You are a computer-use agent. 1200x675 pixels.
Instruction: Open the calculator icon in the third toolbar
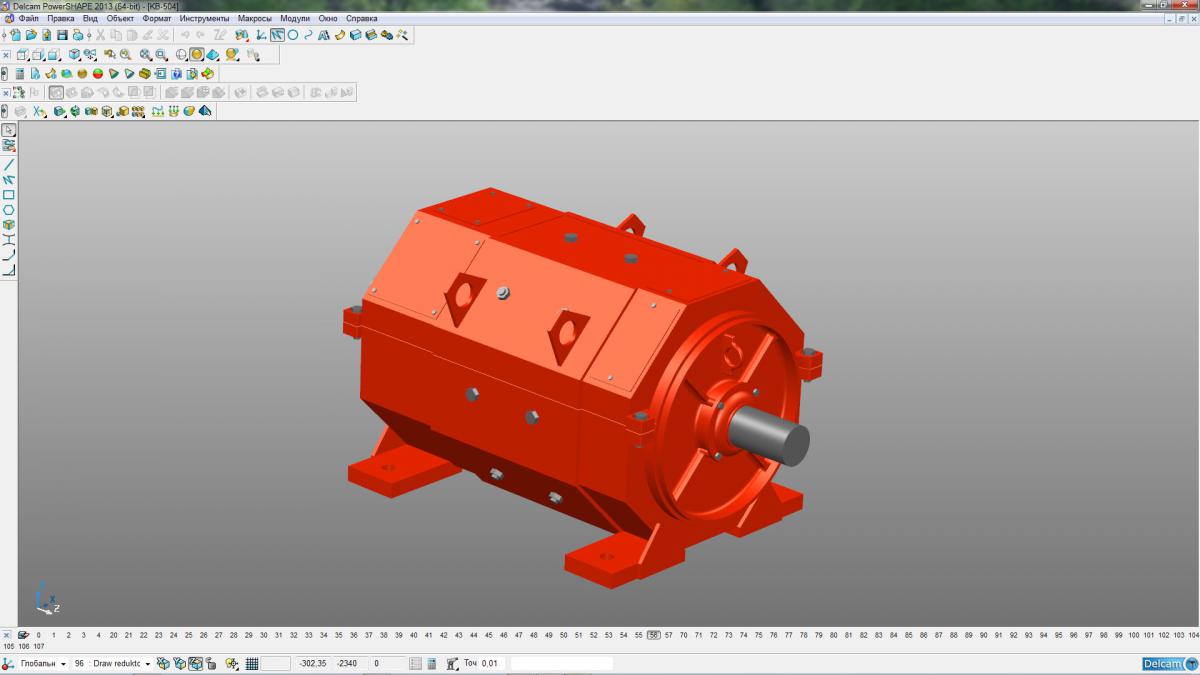coord(20,73)
